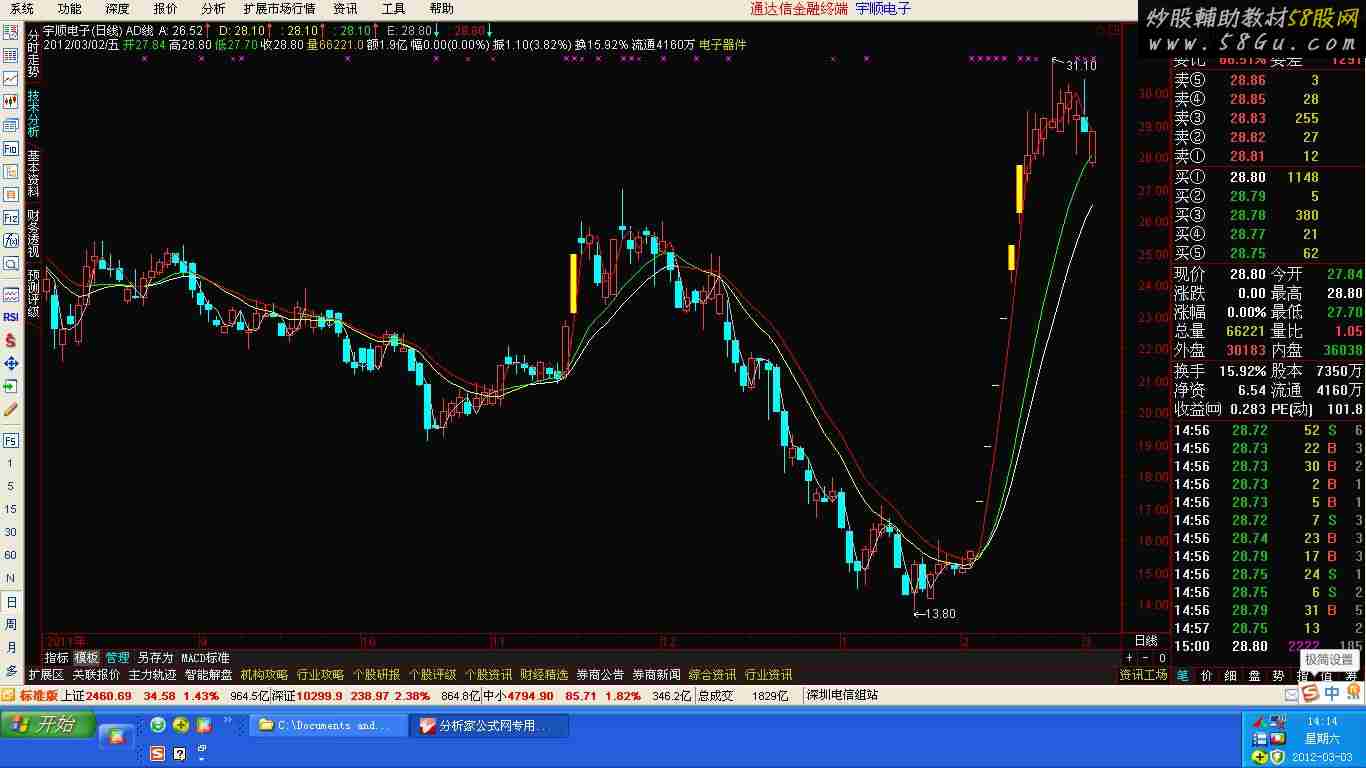Click the Sogou S input method icon
The height and width of the screenshot is (768, 1366).
click(1310, 694)
